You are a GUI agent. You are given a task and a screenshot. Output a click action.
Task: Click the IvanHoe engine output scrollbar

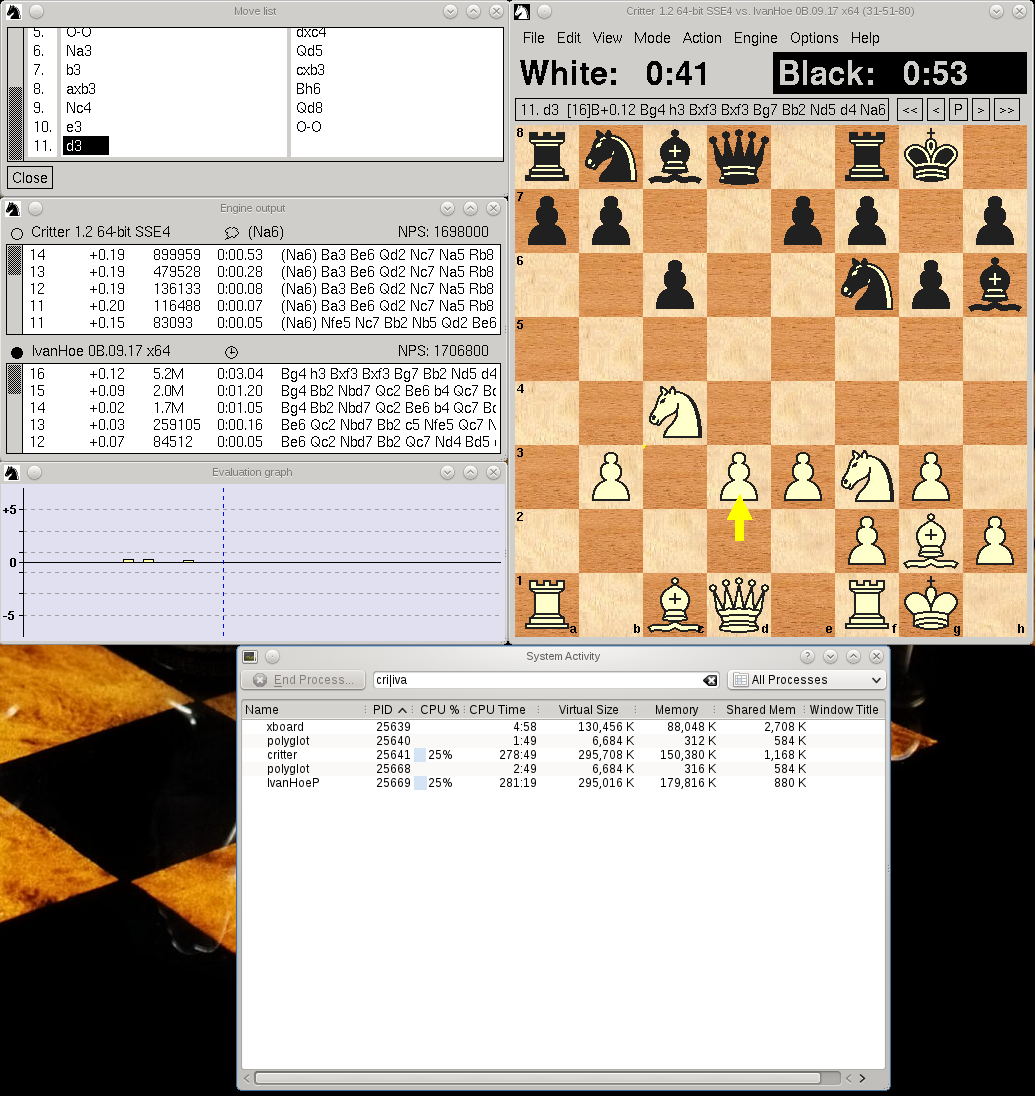point(14,408)
